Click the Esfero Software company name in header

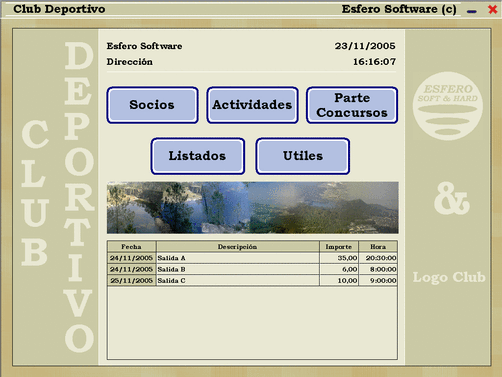(x=144, y=46)
